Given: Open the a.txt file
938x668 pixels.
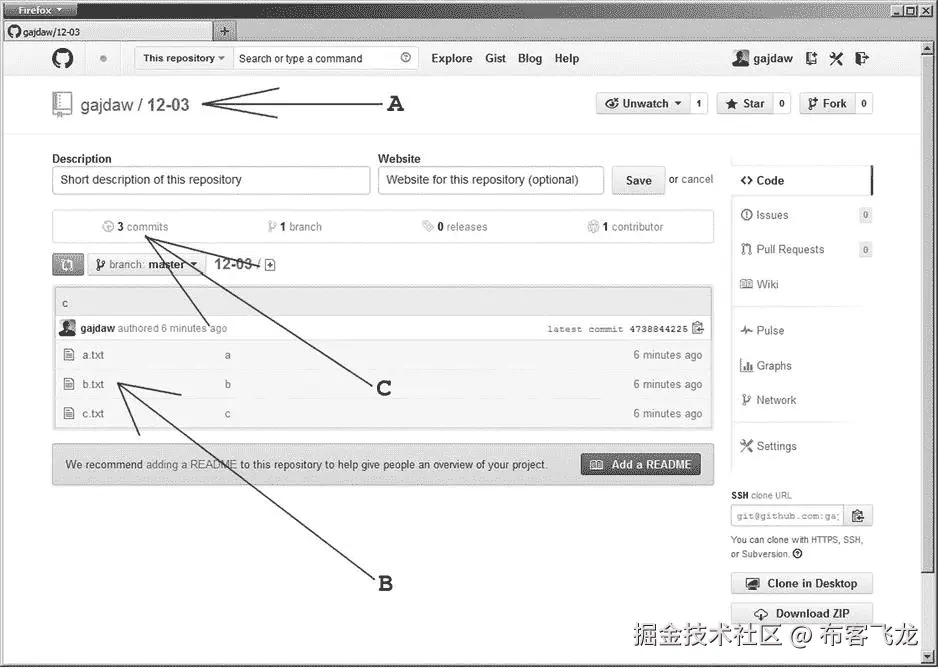Looking at the screenshot, I should tap(93, 355).
